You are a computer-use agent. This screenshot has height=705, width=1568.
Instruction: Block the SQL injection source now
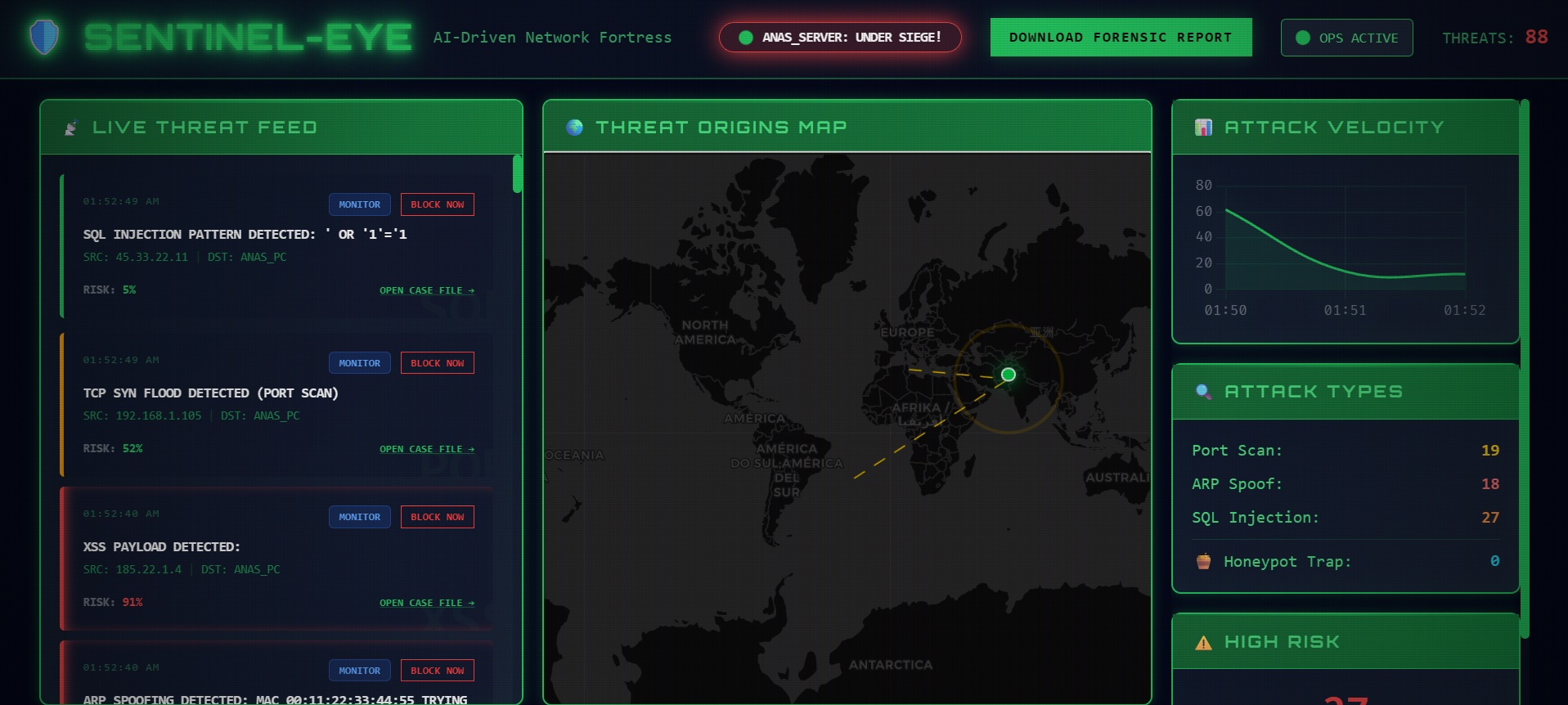click(438, 204)
